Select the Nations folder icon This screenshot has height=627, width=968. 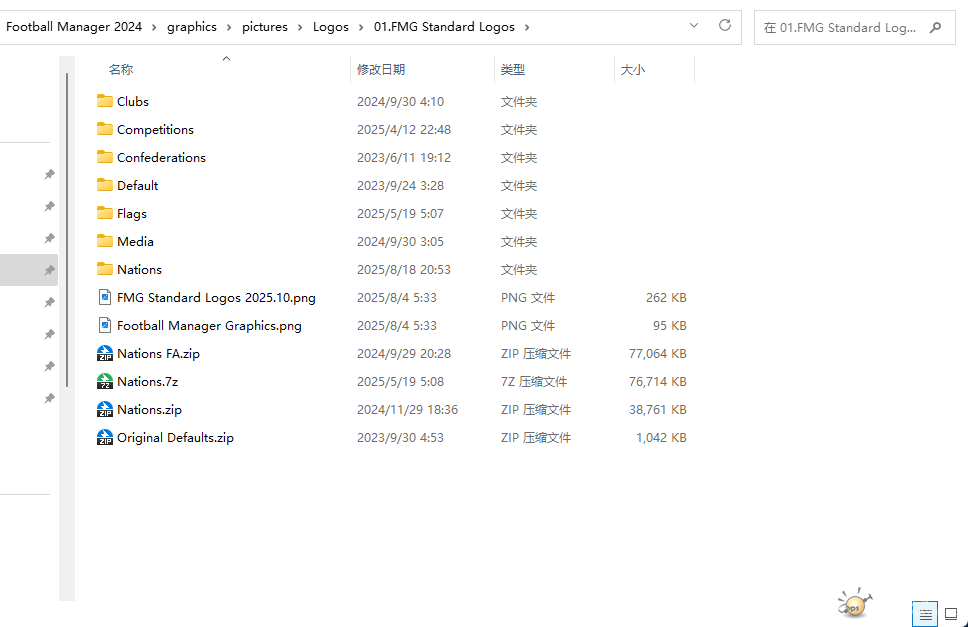click(105, 269)
